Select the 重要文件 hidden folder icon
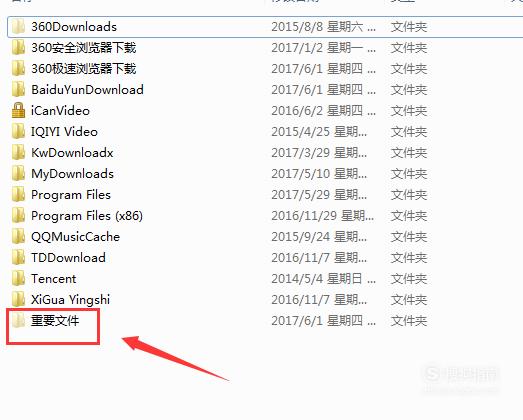The height and width of the screenshot is (420, 523). 18,321
